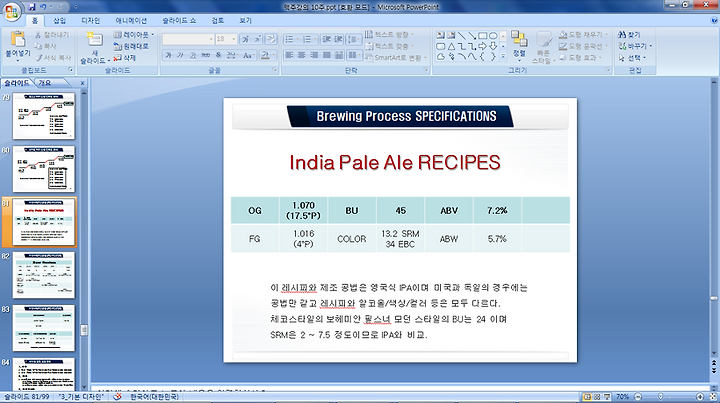
Task: Save the presentation with the floppy disk icon
Action: (32, 7)
